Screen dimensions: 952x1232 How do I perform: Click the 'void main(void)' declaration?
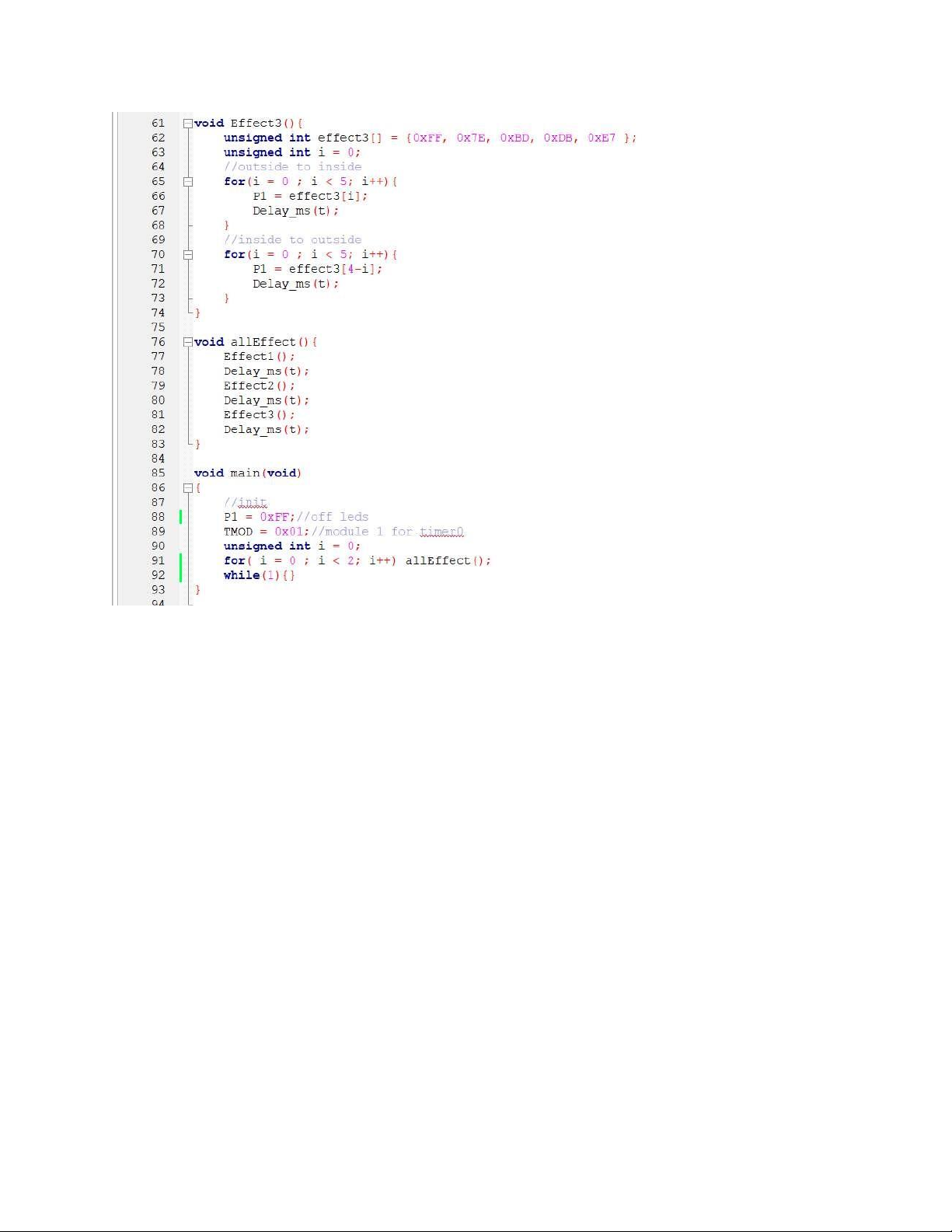pyautogui.click(x=247, y=473)
